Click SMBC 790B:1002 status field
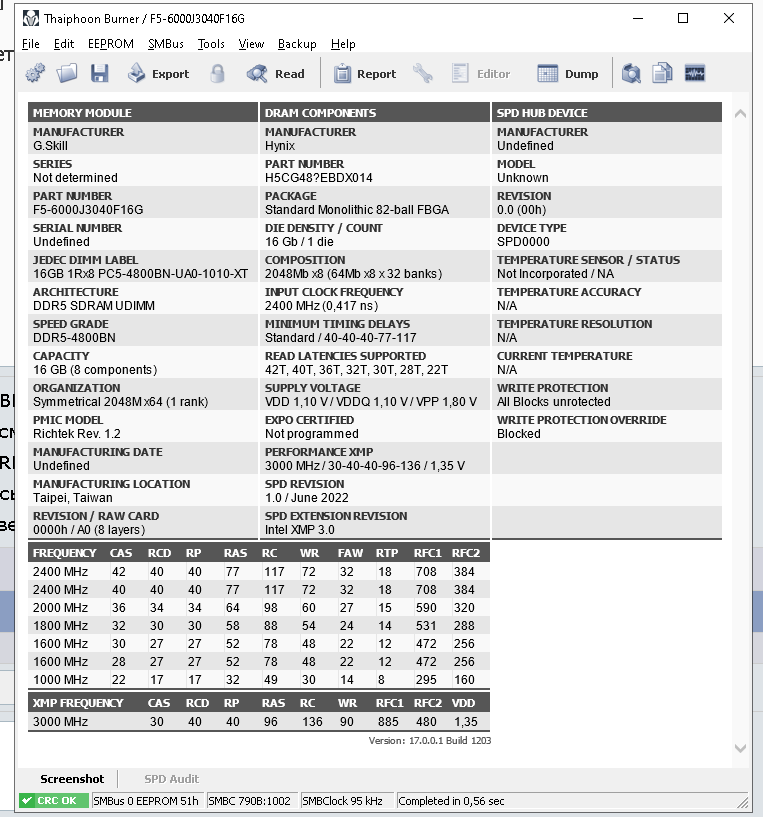763x817 pixels. click(x=252, y=801)
